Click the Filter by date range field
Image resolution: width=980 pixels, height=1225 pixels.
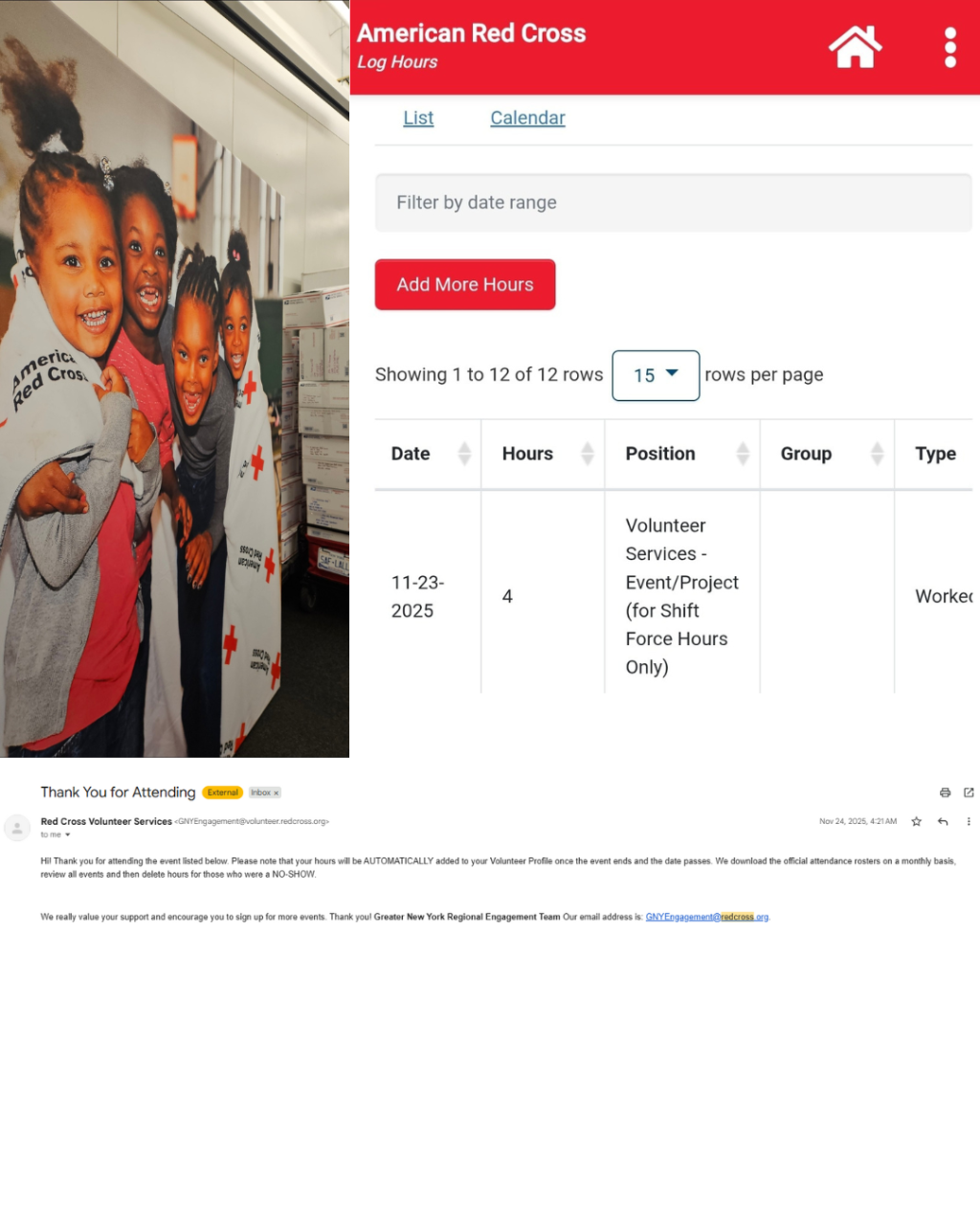point(673,202)
